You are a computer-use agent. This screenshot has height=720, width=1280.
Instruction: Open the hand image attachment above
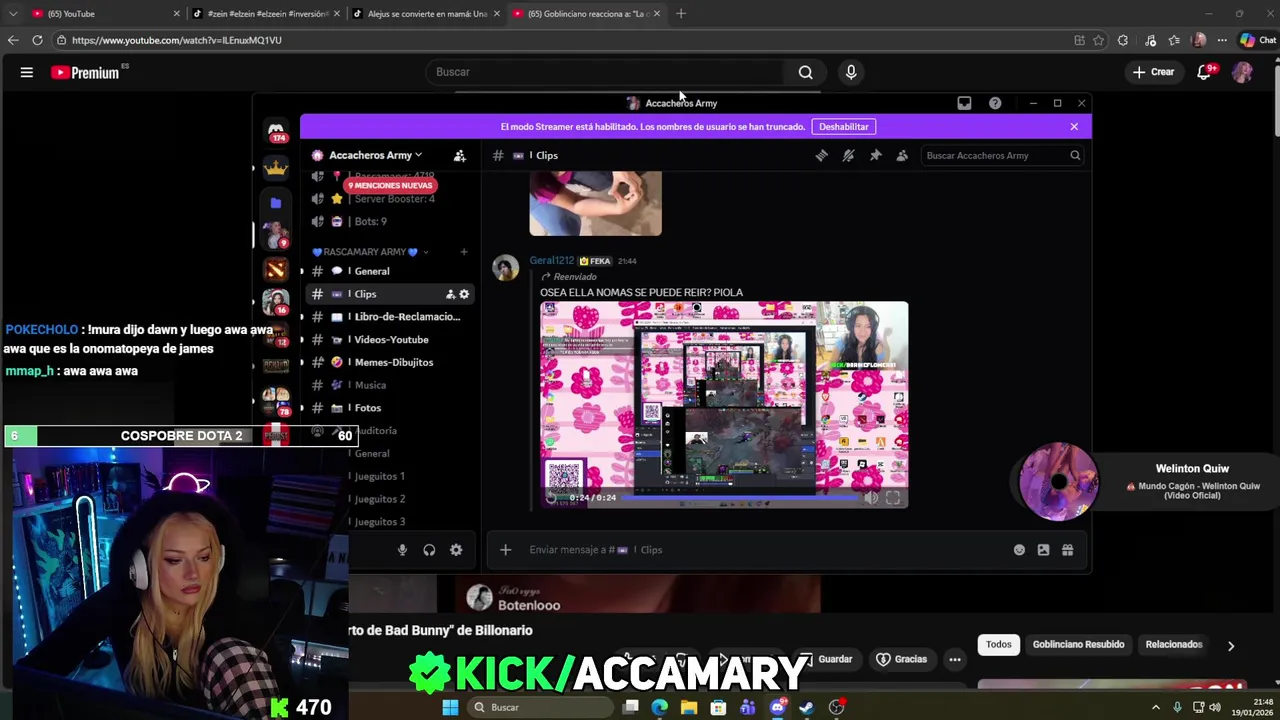pos(595,203)
